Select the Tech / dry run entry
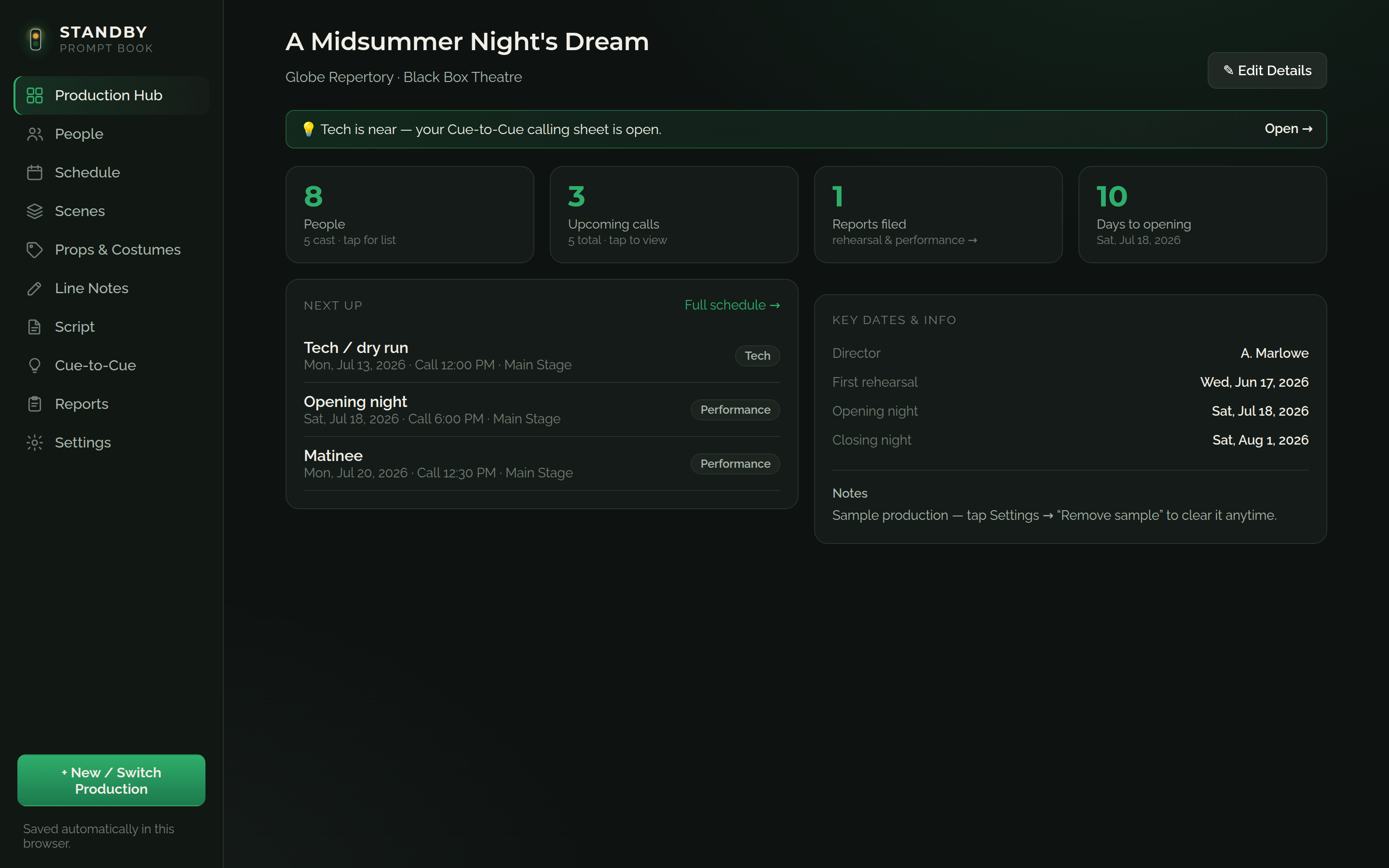 click(x=542, y=355)
